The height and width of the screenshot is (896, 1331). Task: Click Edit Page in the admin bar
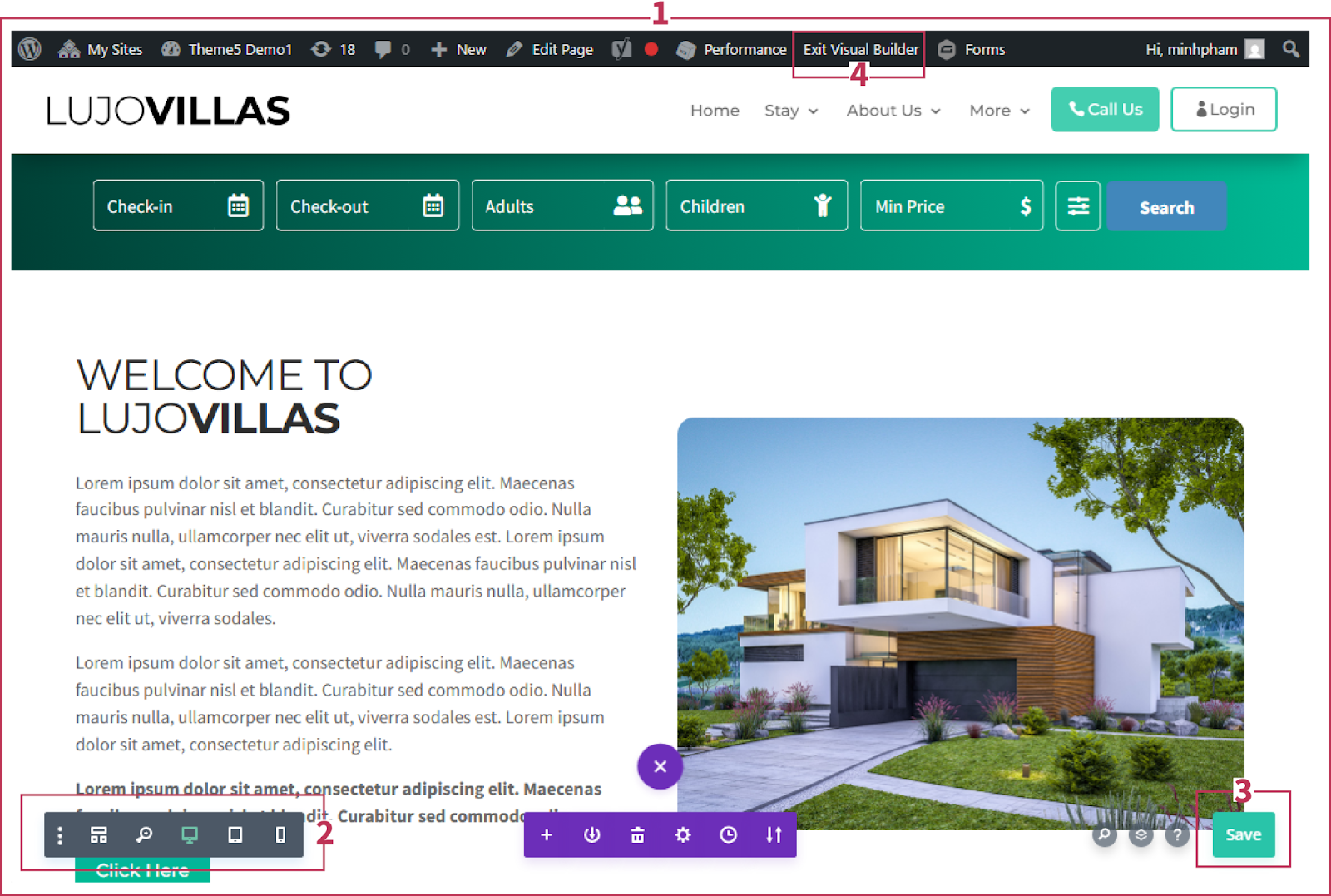click(x=550, y=49)
